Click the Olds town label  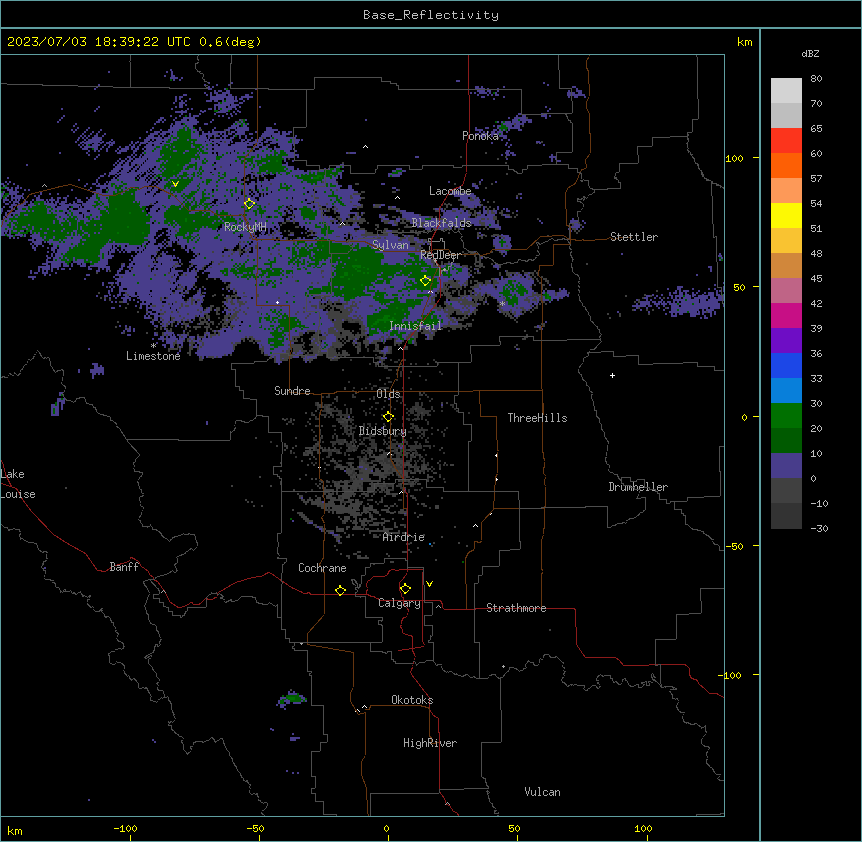pos(388,394)
